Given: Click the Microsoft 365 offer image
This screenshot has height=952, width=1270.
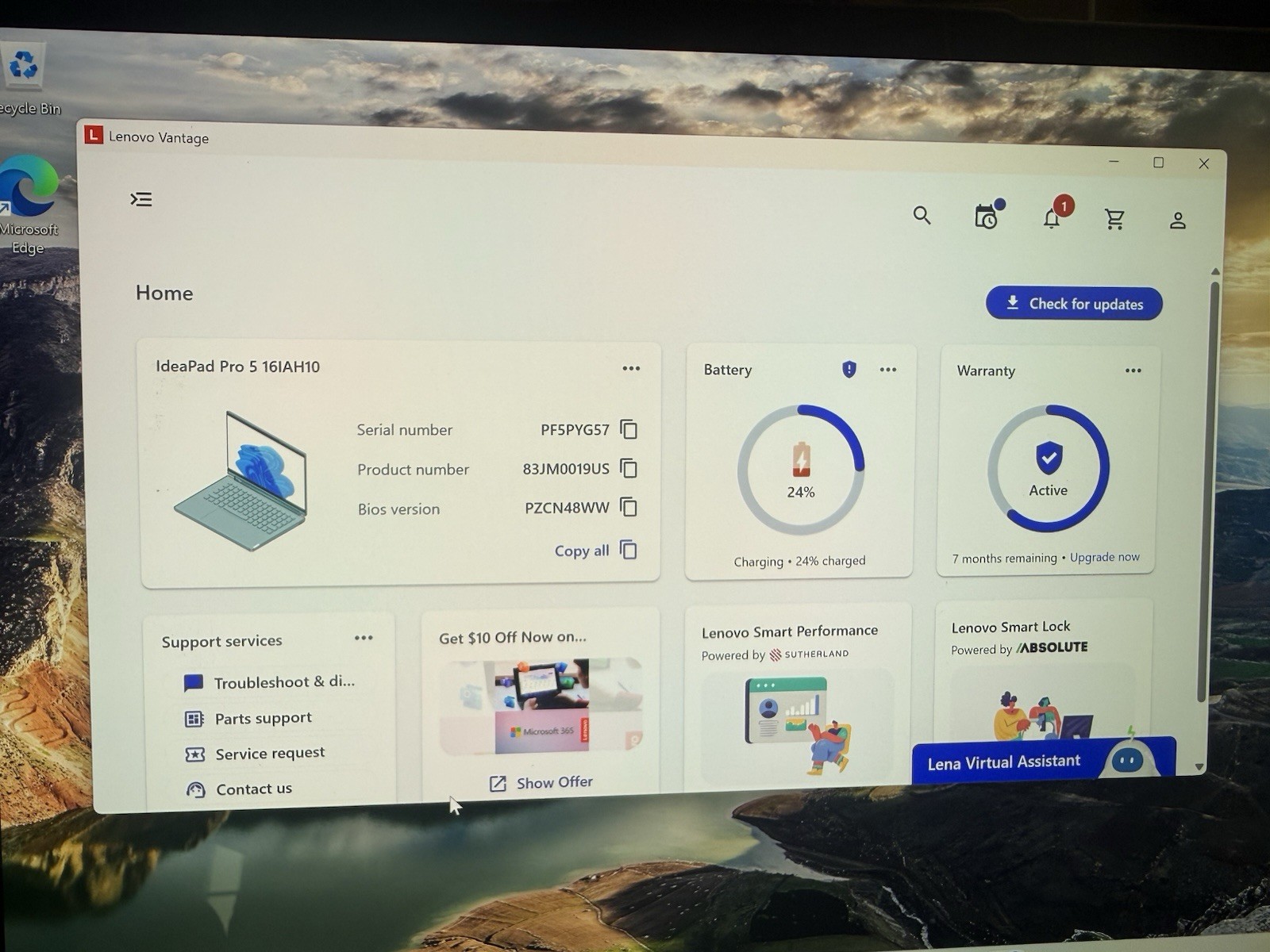Looking at the screenshot, I should [541, 706].
